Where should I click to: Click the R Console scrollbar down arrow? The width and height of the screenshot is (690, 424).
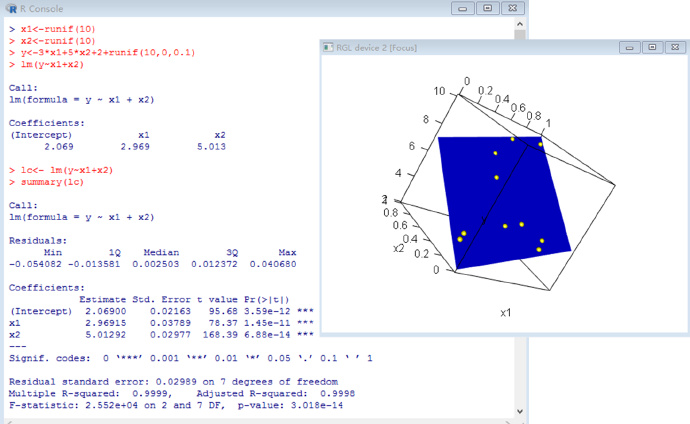pos(520,412)
